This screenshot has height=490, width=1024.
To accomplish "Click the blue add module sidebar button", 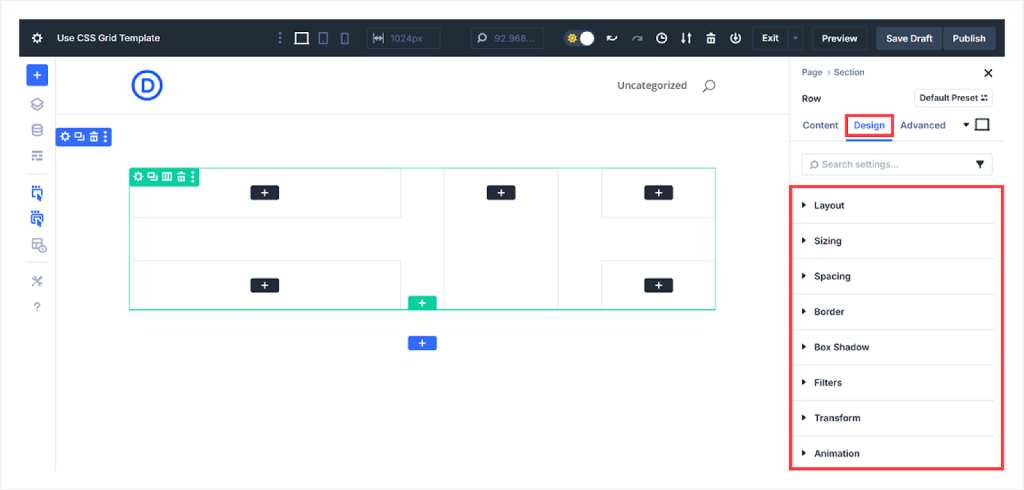I will 37,75.
